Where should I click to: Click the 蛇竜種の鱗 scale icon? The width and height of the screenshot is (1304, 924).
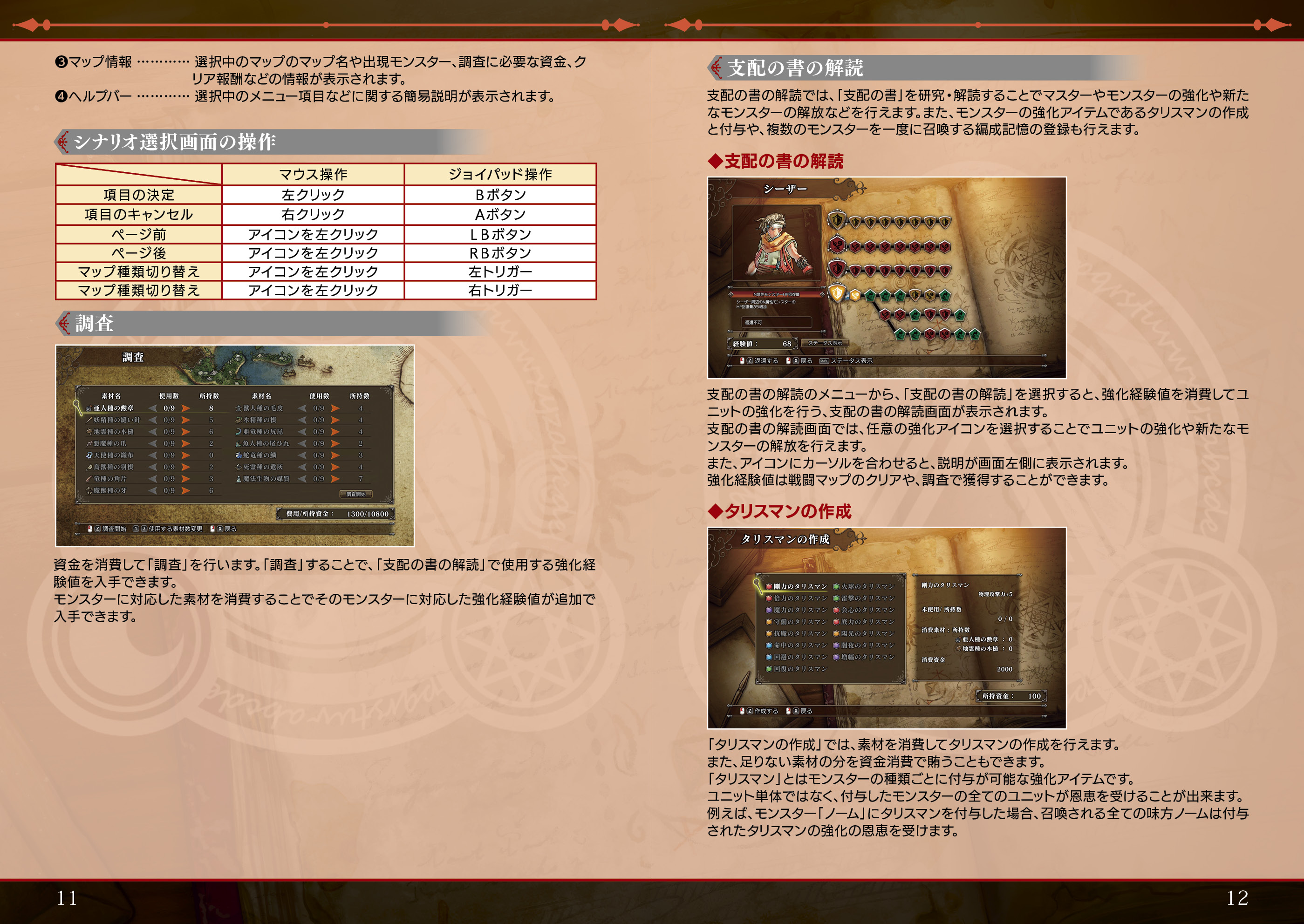tap(239, 455)
